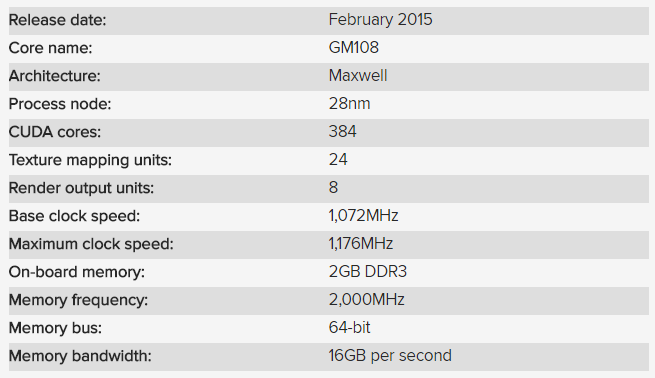Select the 1,072MHz base clock value
This screenshot has width=655, height=378.
click(363, 216)
